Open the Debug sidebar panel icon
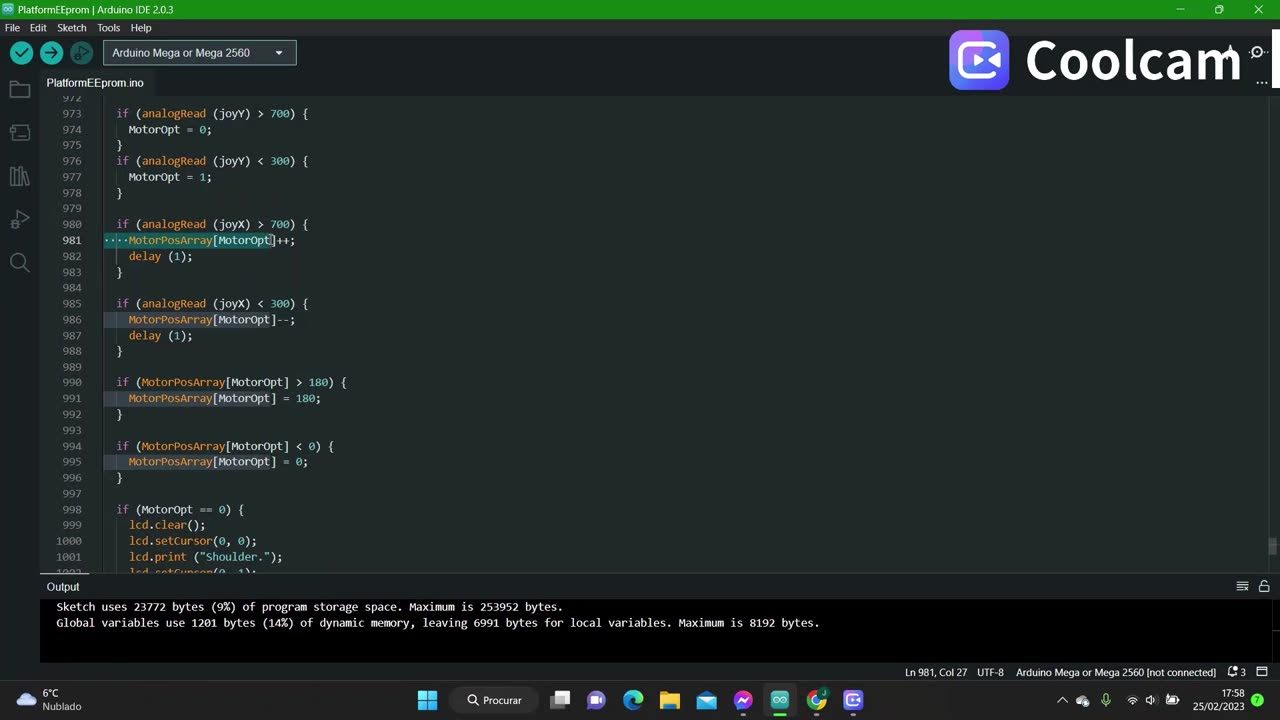 click(x=19, y=220)
